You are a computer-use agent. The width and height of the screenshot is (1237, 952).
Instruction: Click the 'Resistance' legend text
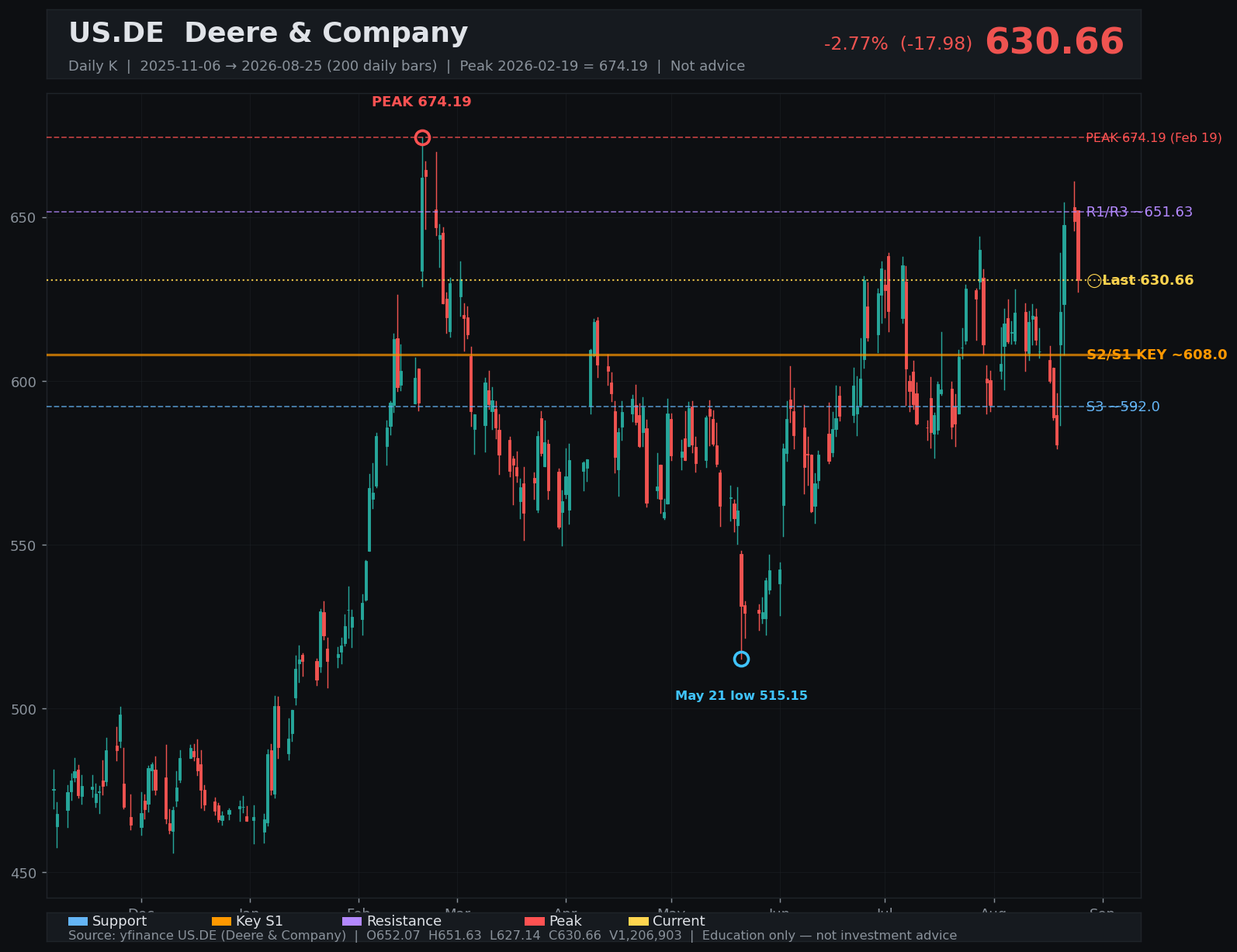tap(404, 921)
